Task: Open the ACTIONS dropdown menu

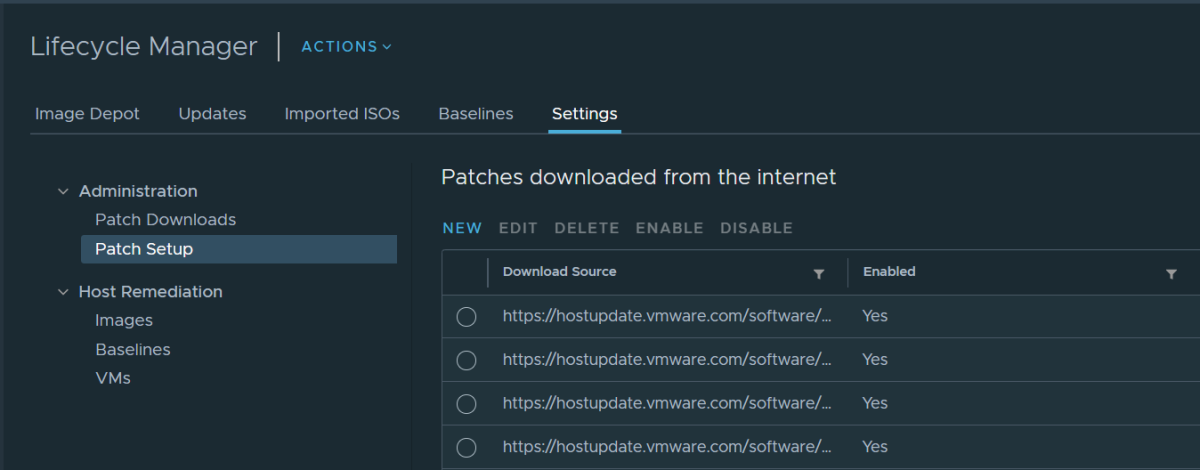Action: tap(347, 46)
